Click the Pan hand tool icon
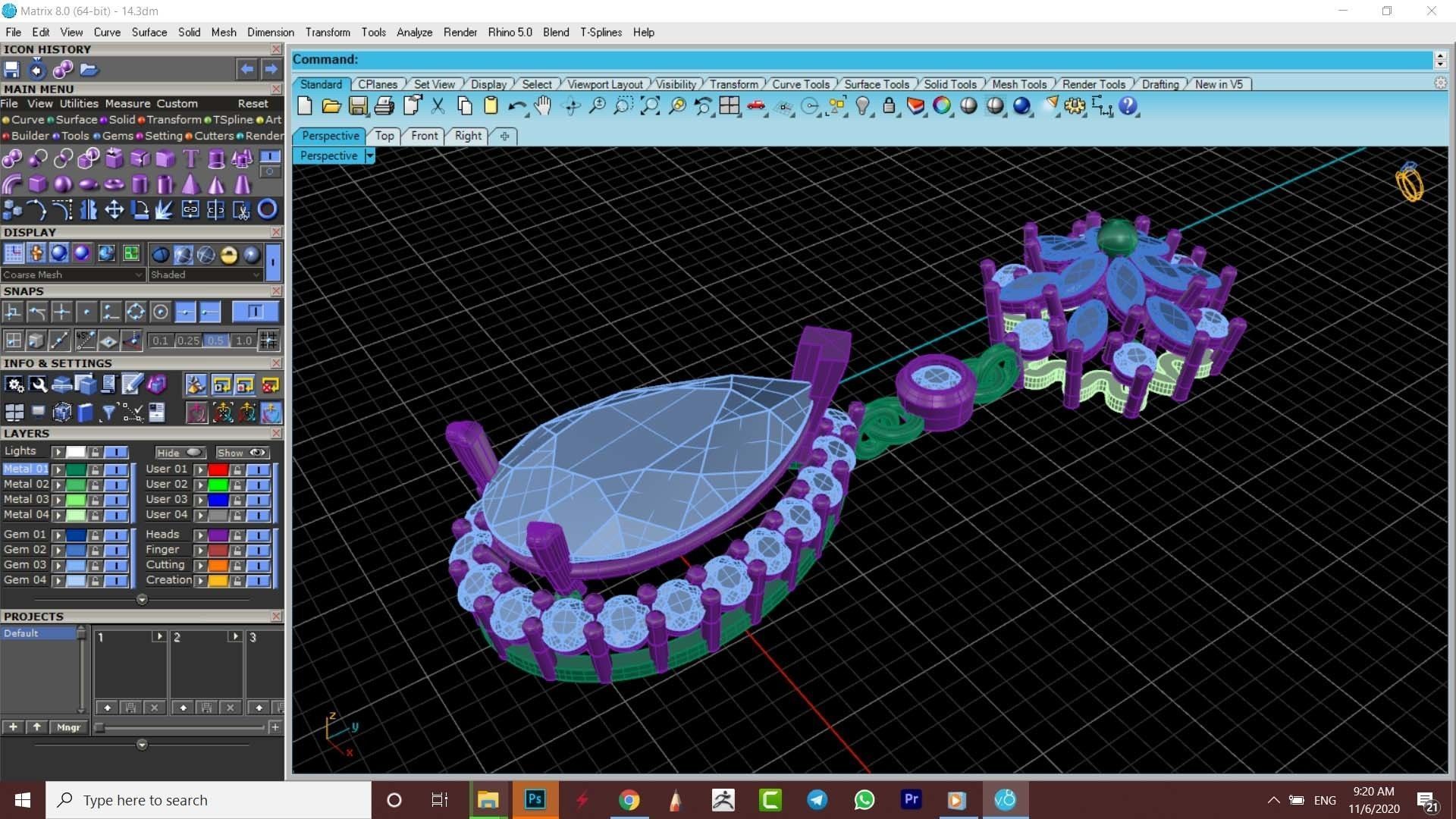The image size is (1456, 819). click(x=542, y=106)
